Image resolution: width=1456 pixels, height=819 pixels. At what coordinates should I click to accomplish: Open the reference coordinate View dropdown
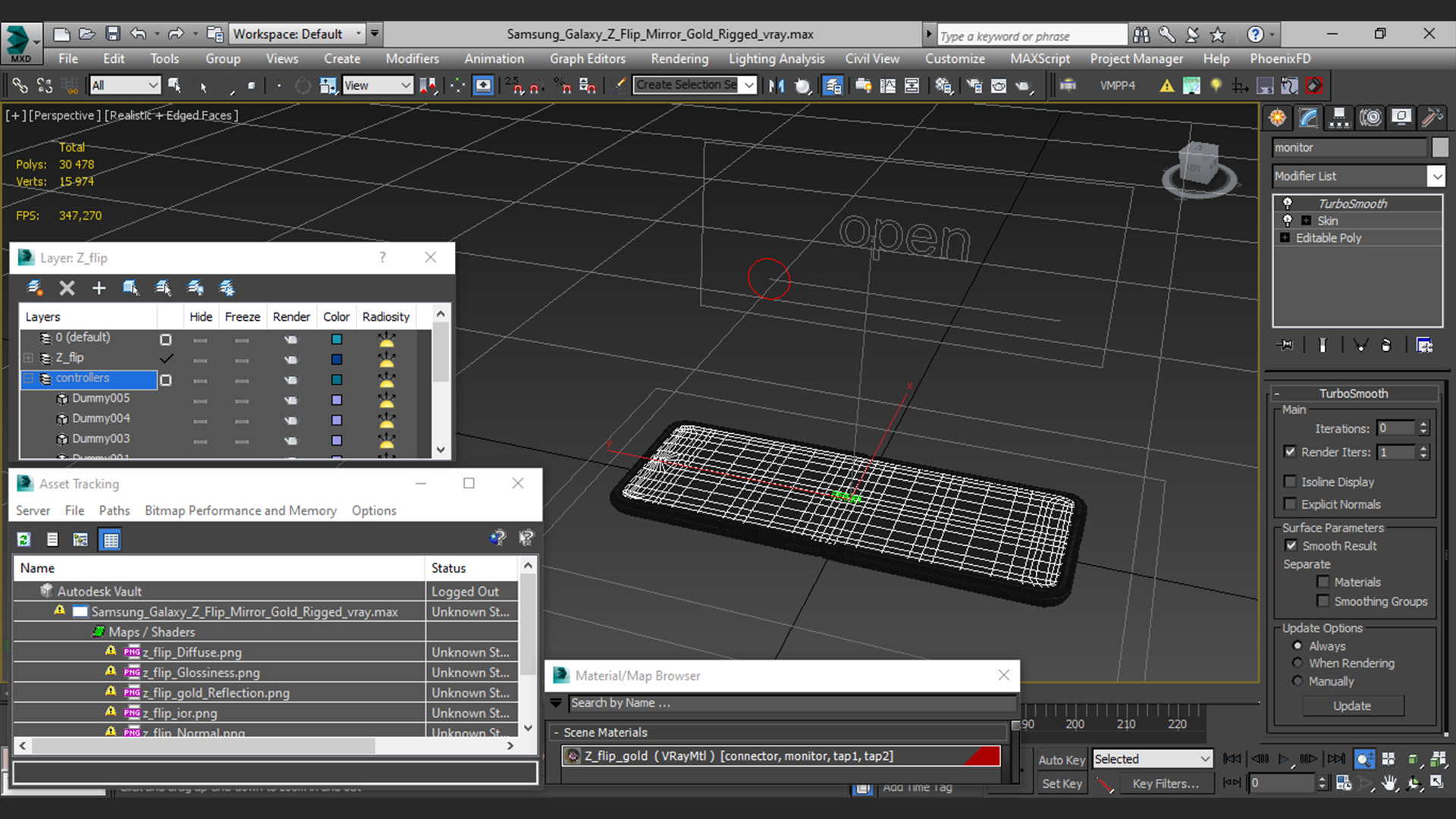[377, 86]
